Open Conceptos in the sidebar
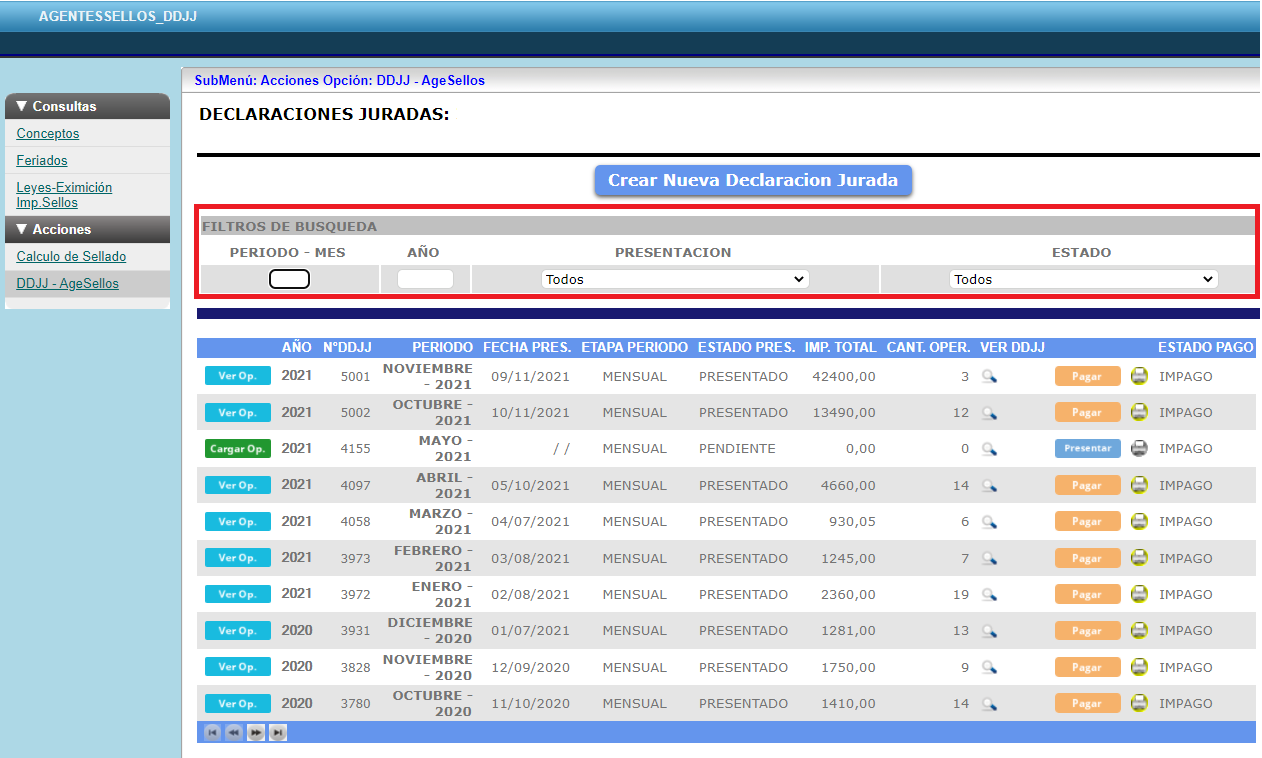 pyautogui.click(x=48, y=133)
